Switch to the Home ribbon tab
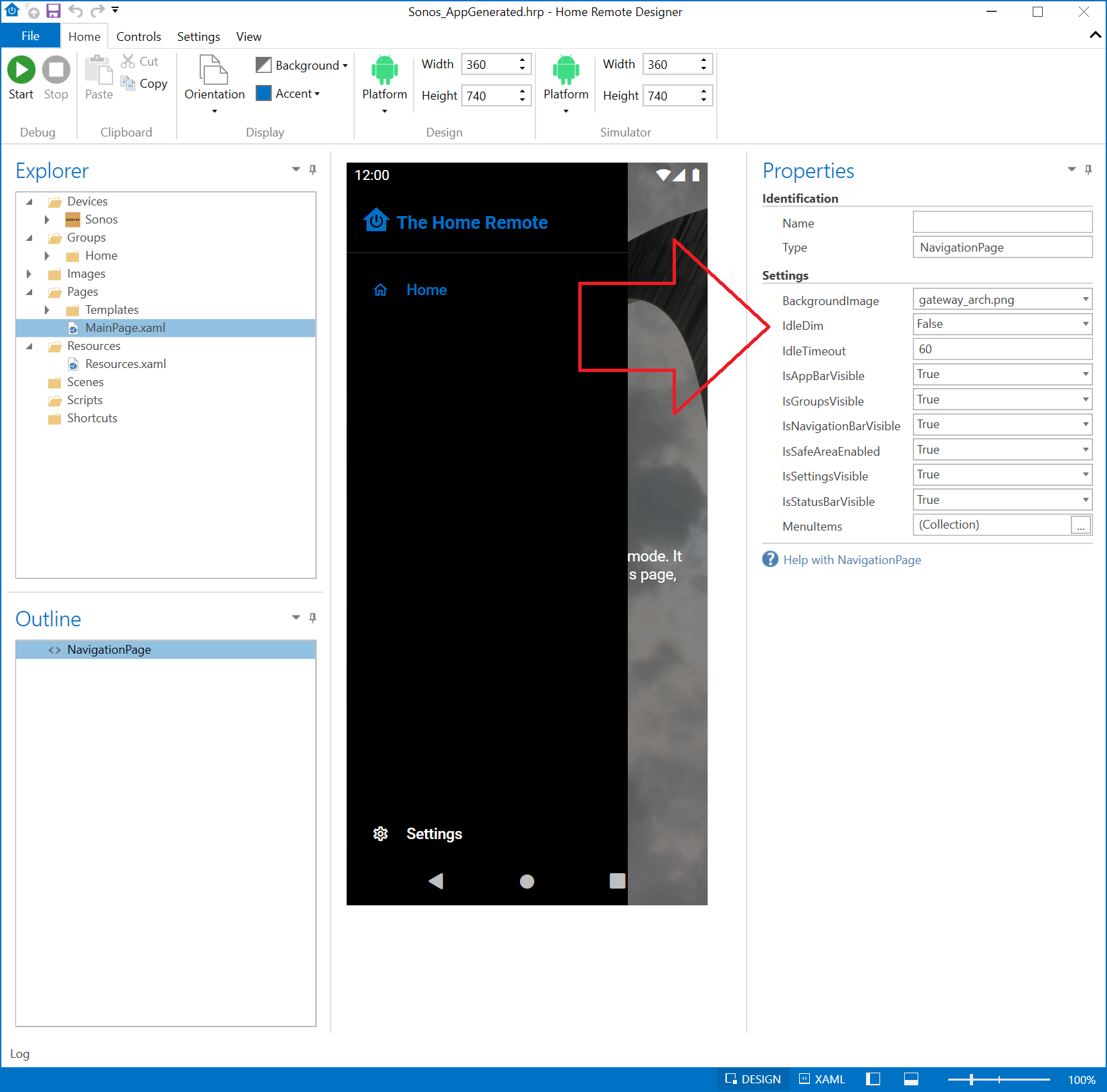 tap(84, 36)
